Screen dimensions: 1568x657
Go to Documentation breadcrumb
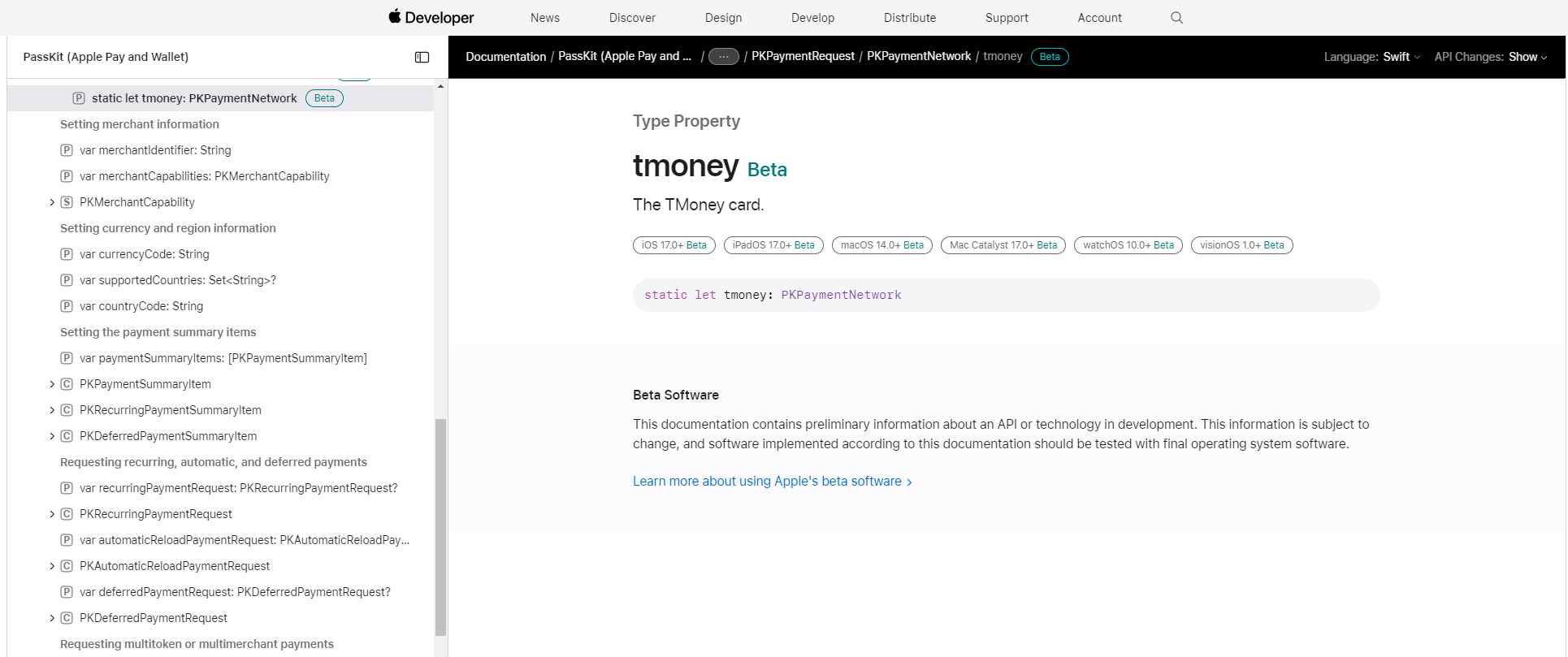click(x=505, y=57)
